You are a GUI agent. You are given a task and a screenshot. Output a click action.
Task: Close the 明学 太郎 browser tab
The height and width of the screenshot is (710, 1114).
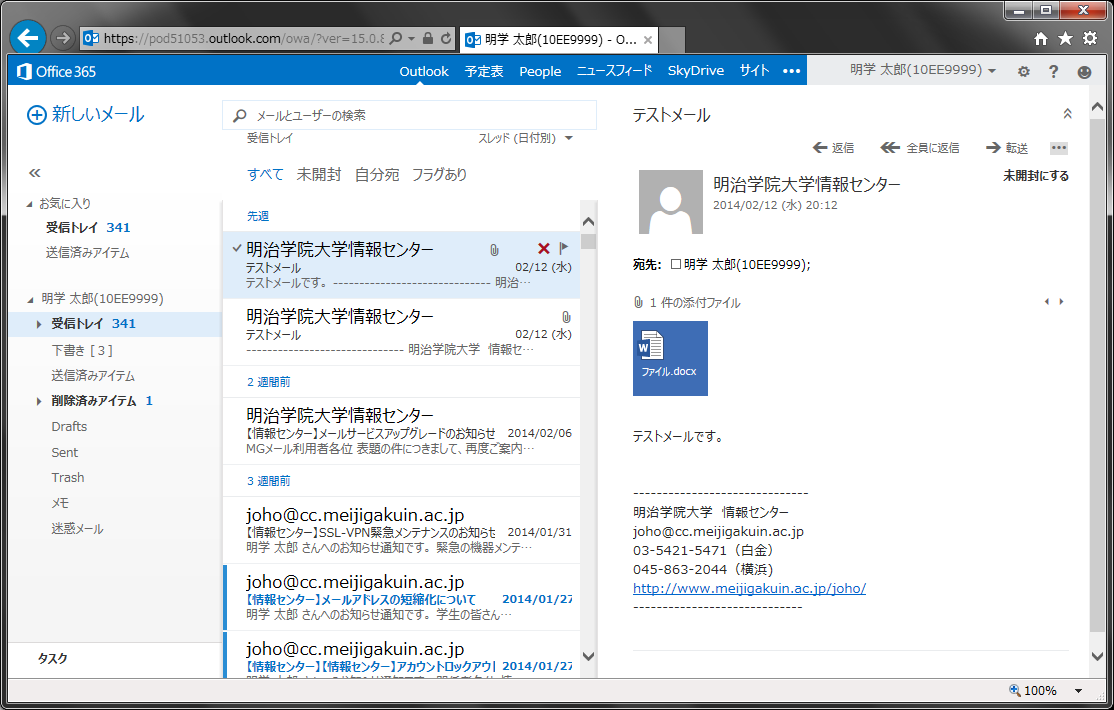647,40
